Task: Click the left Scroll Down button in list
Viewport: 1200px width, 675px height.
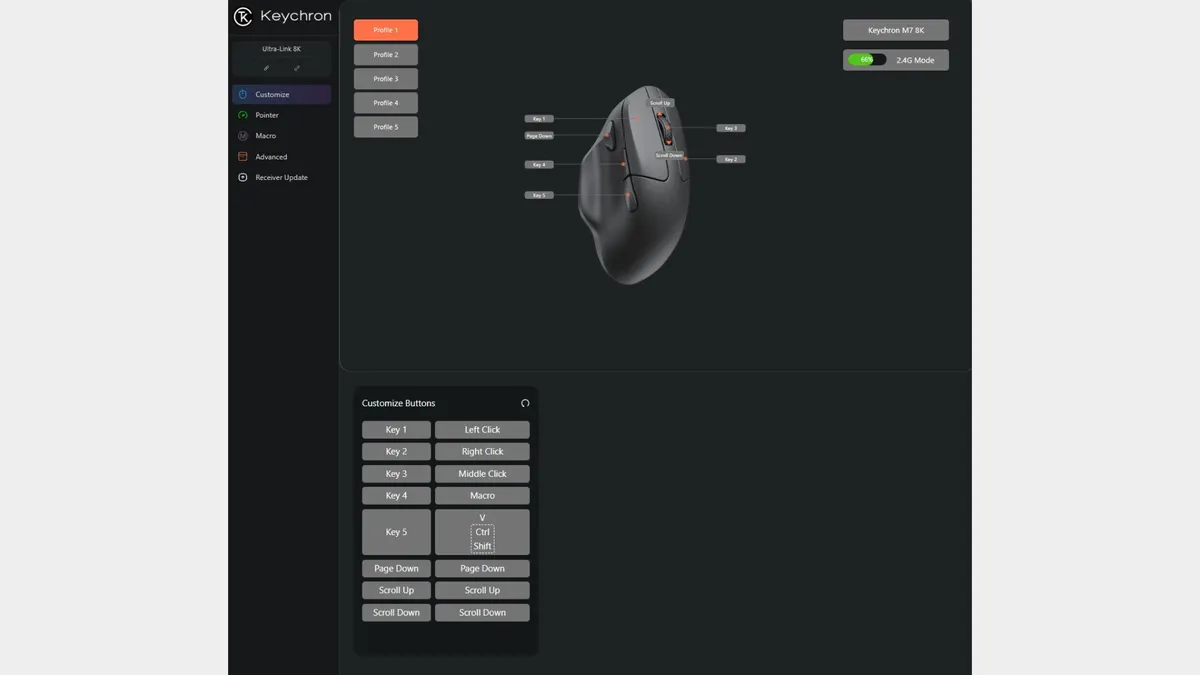Action: pyautogui.click(x=397, y=613)
